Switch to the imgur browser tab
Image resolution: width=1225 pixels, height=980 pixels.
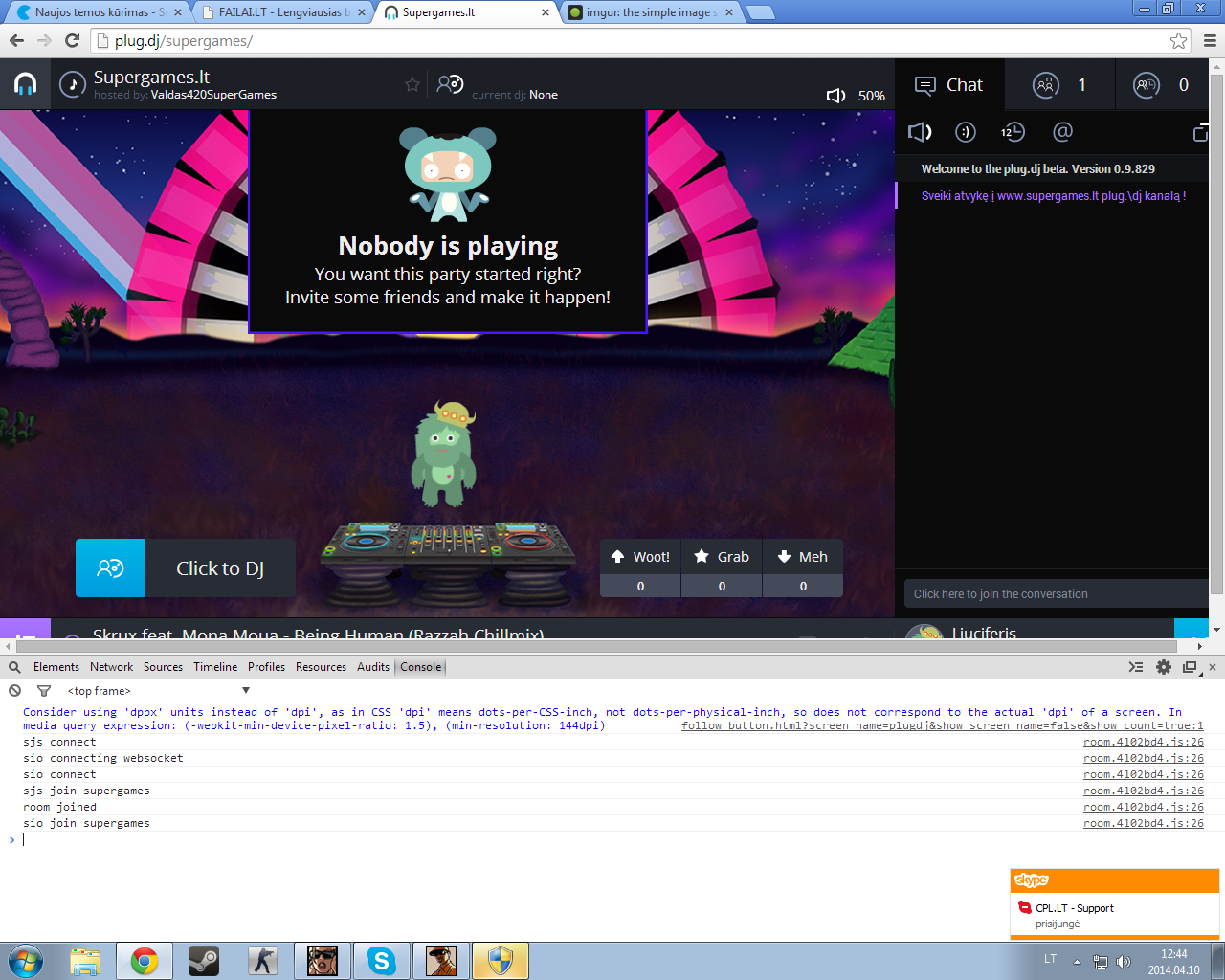pos(651,12)
